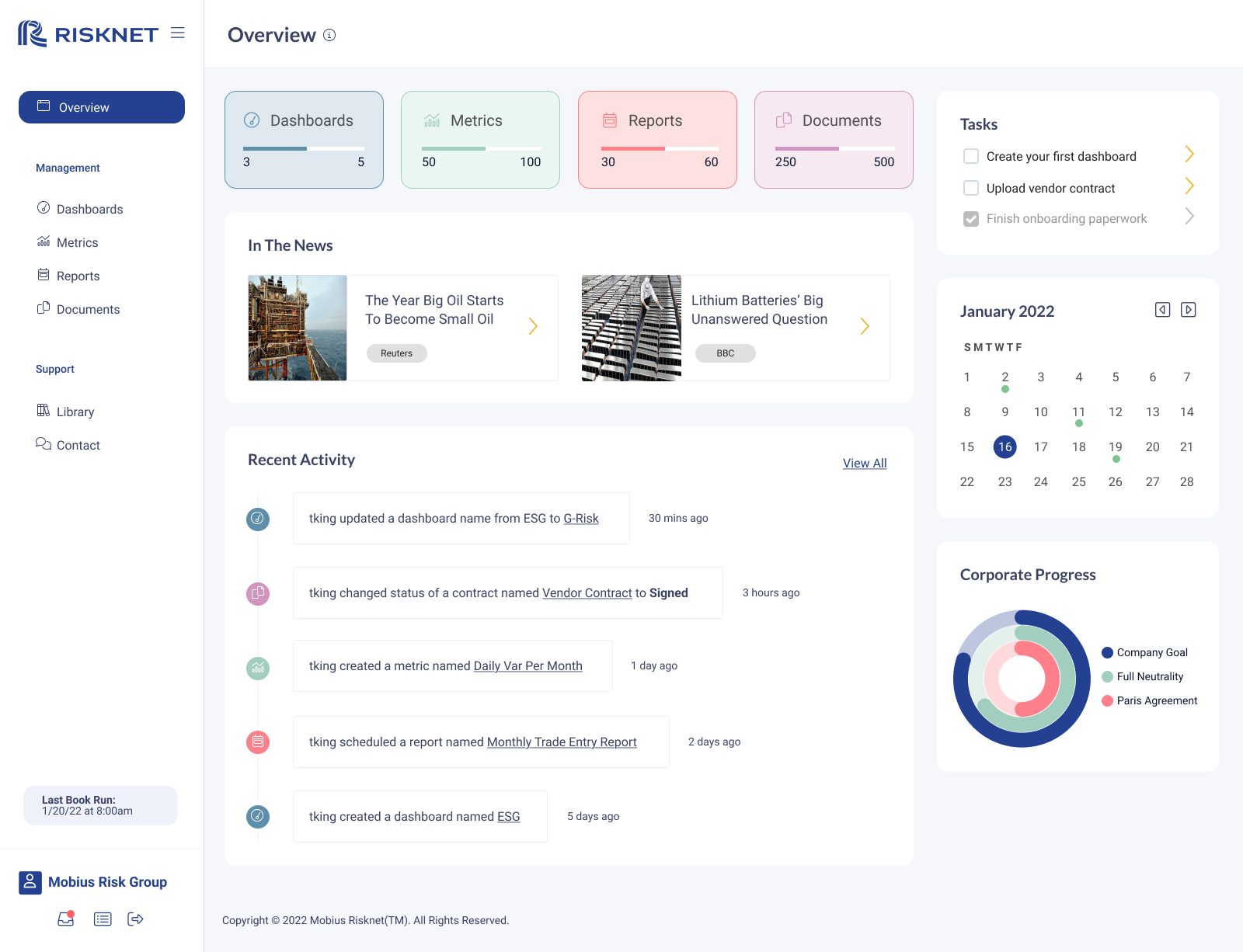The height and width of the screenshot is (952, 1243).
Task: Go to next month in the calendar
Action: point(1188,309)
